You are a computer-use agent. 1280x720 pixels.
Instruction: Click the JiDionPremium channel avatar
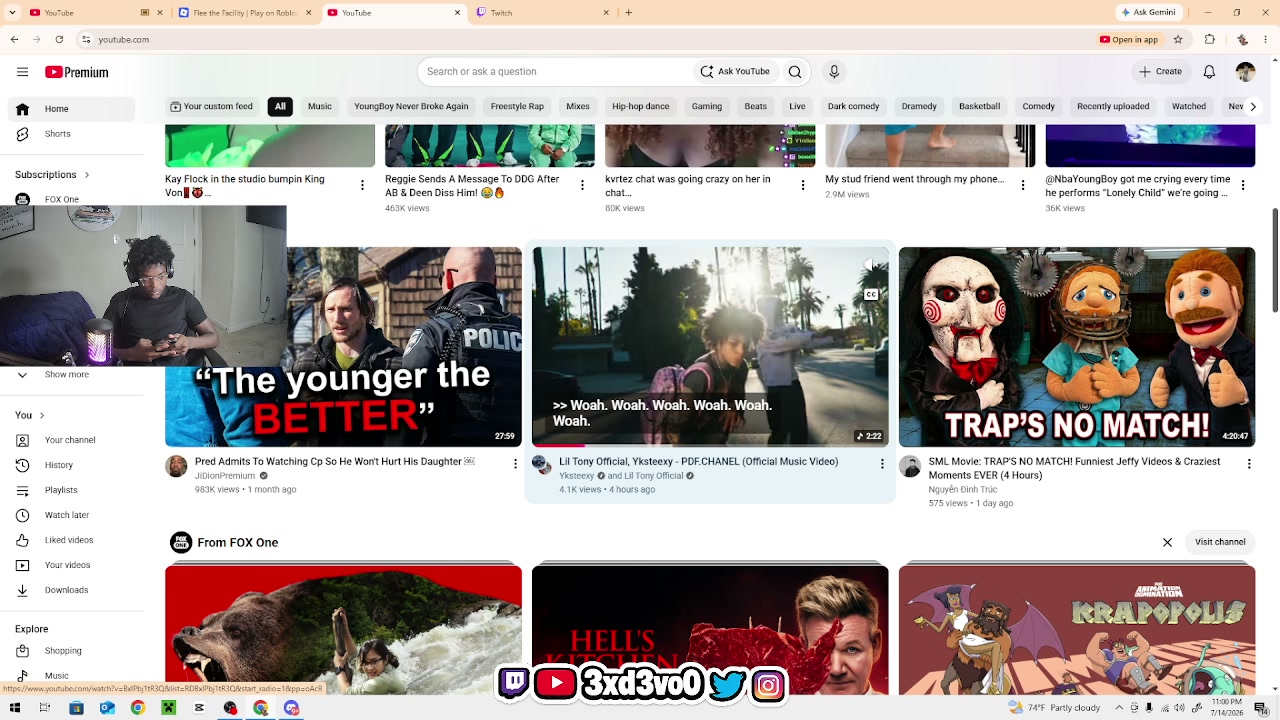tap(176, 467)
